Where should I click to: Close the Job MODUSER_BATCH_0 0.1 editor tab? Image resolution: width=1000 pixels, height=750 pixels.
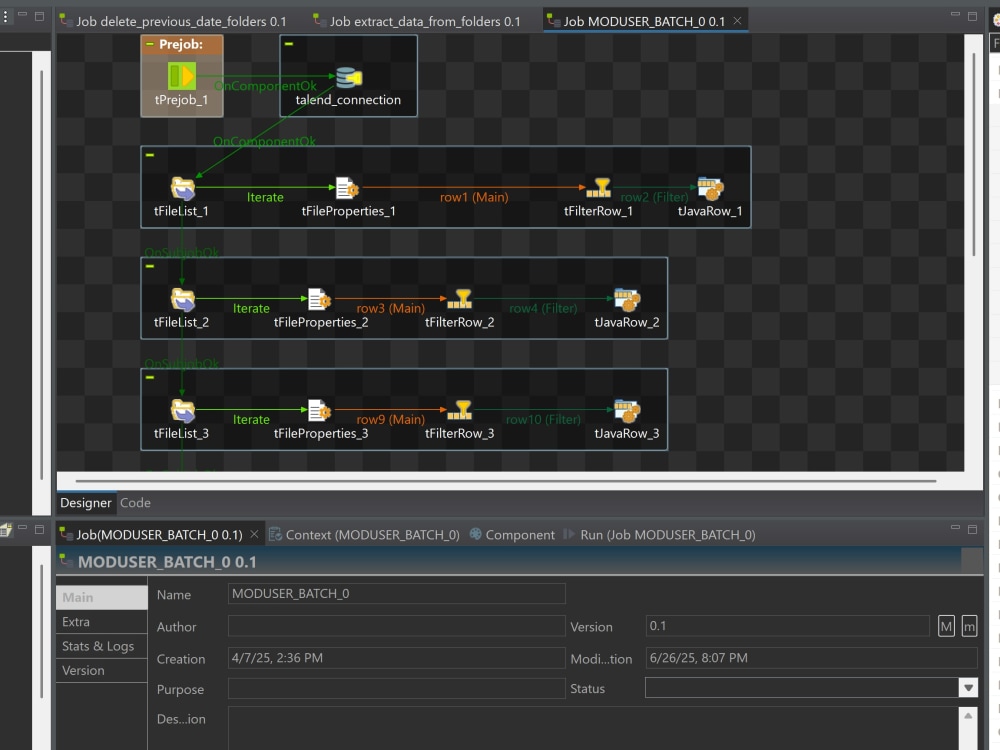click(x=737, y=20)
